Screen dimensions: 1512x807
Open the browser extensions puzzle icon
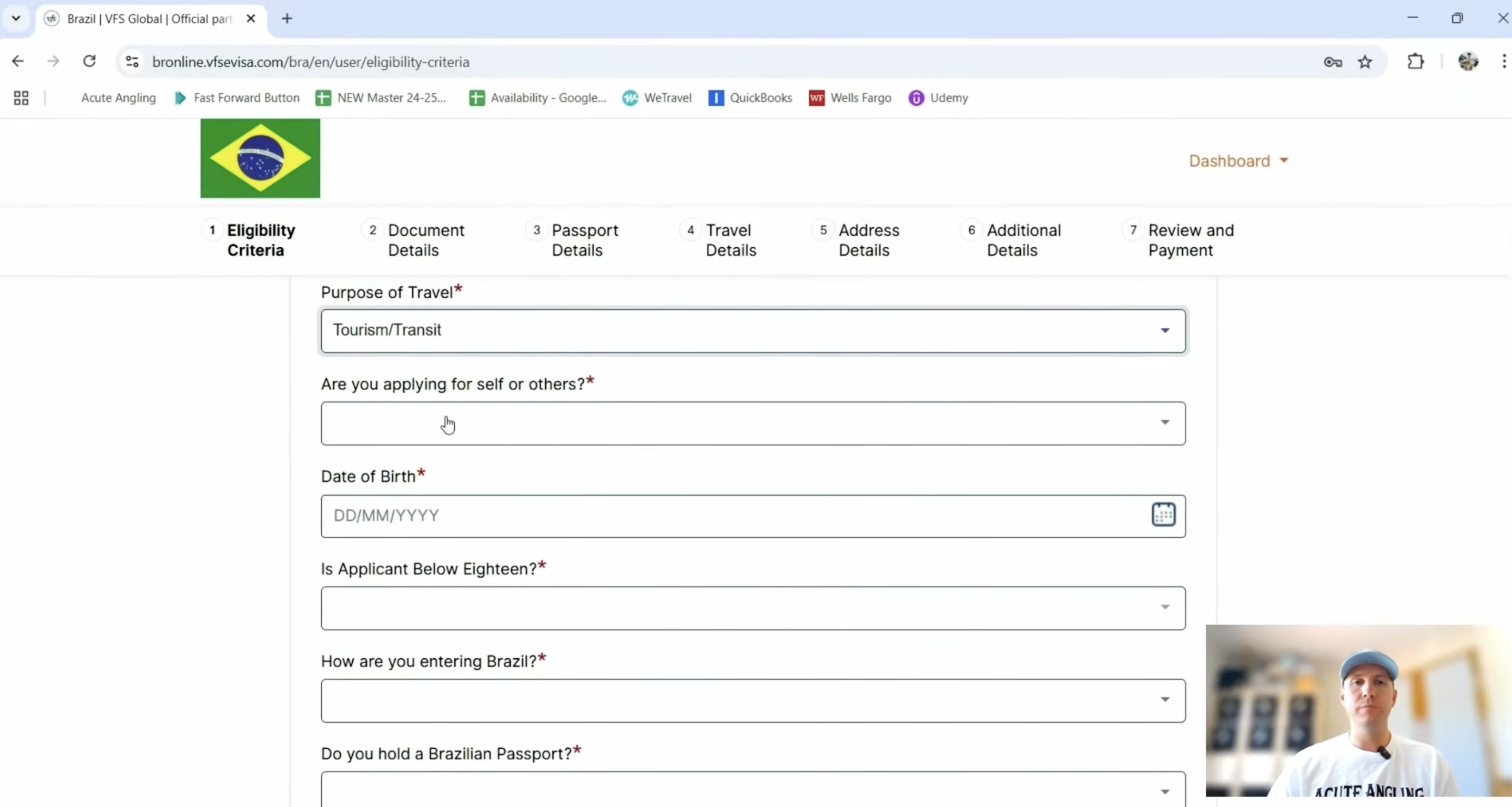tap(1416, 62)
